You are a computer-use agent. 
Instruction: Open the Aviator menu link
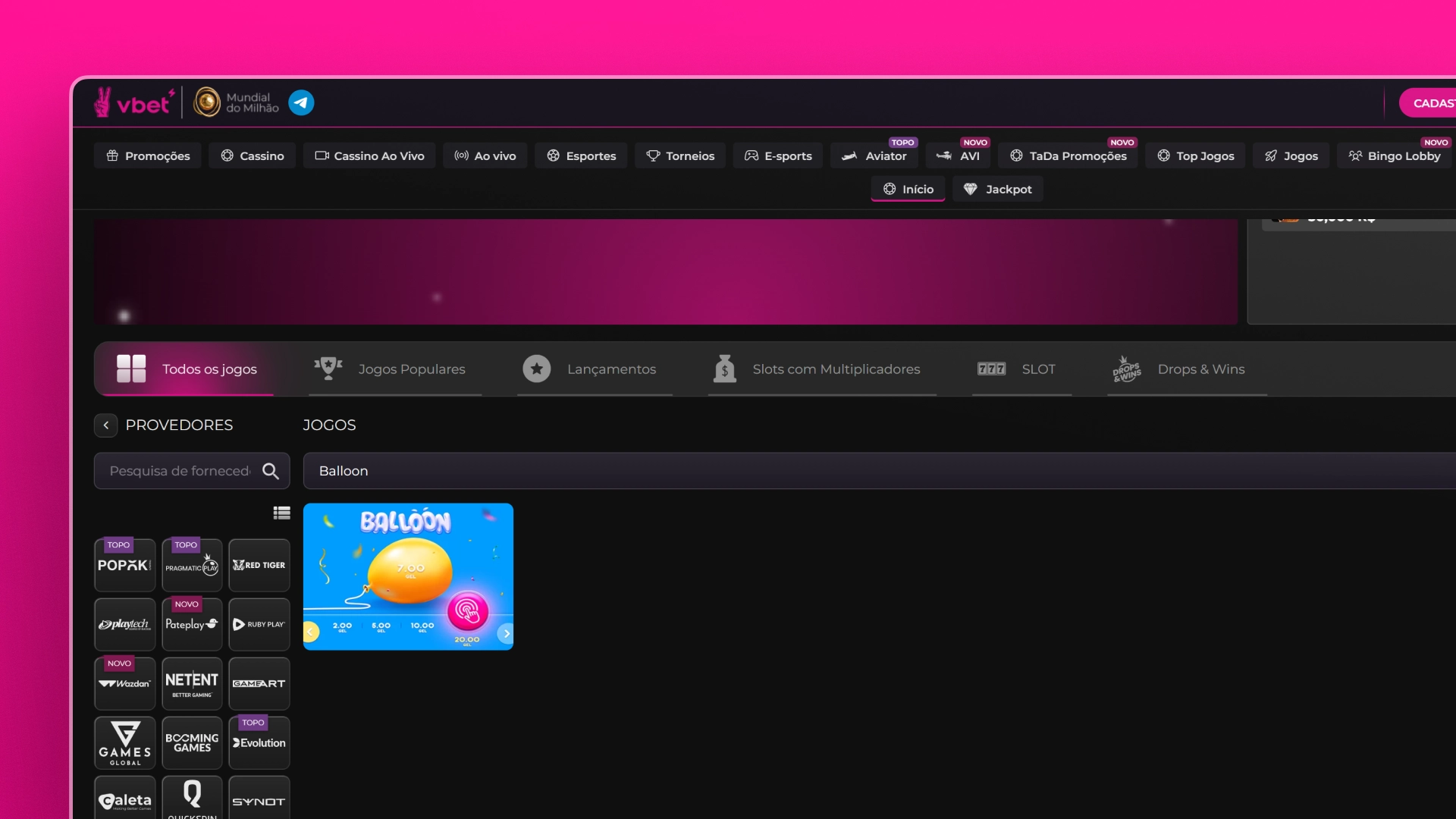coord(875,156)
